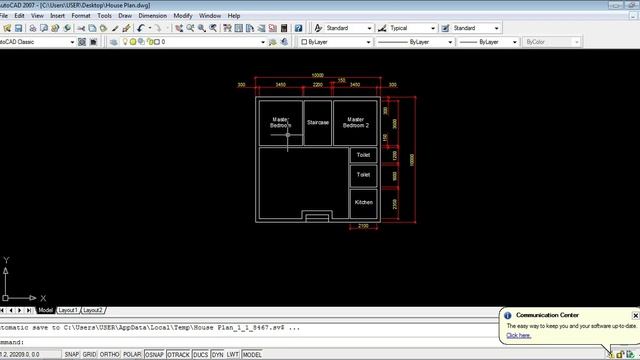Viewport: 640px width, 360px height.
Task: Open the Workspace Settings icon
Action: click(x=82, y=42)
